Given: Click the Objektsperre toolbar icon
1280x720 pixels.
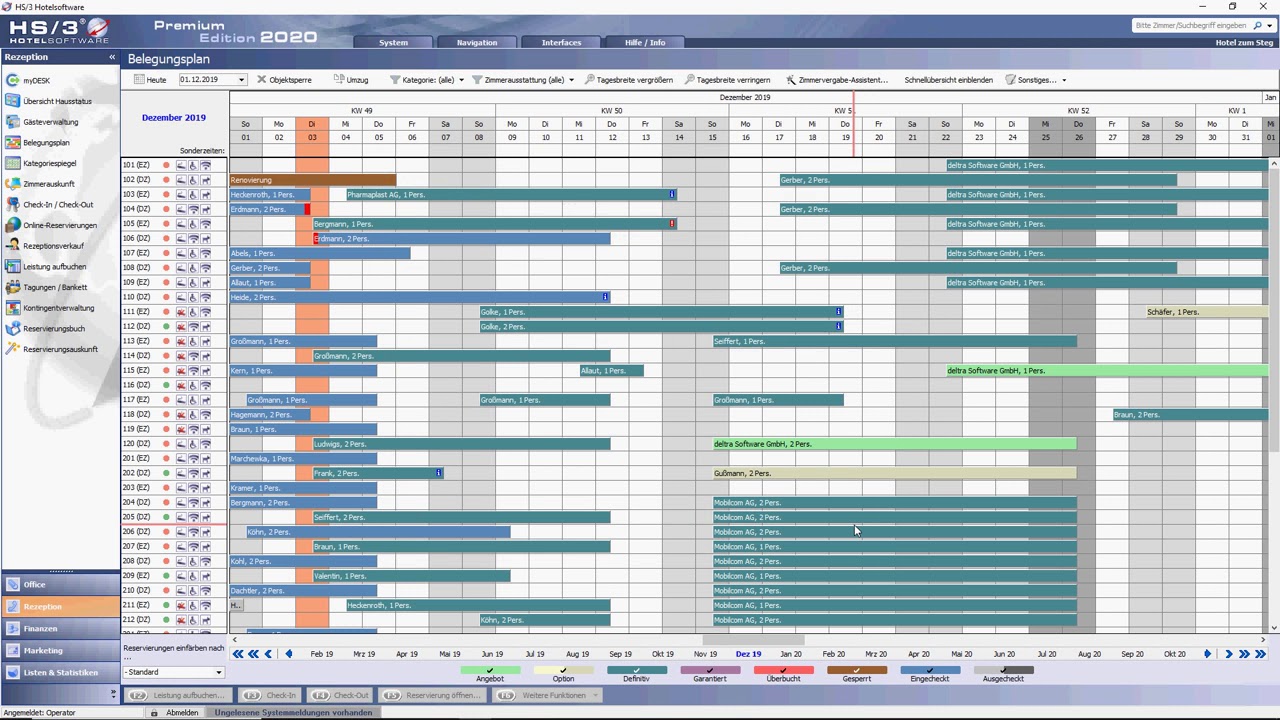Looking at the screenshot, I should click(x=261, y=80).
